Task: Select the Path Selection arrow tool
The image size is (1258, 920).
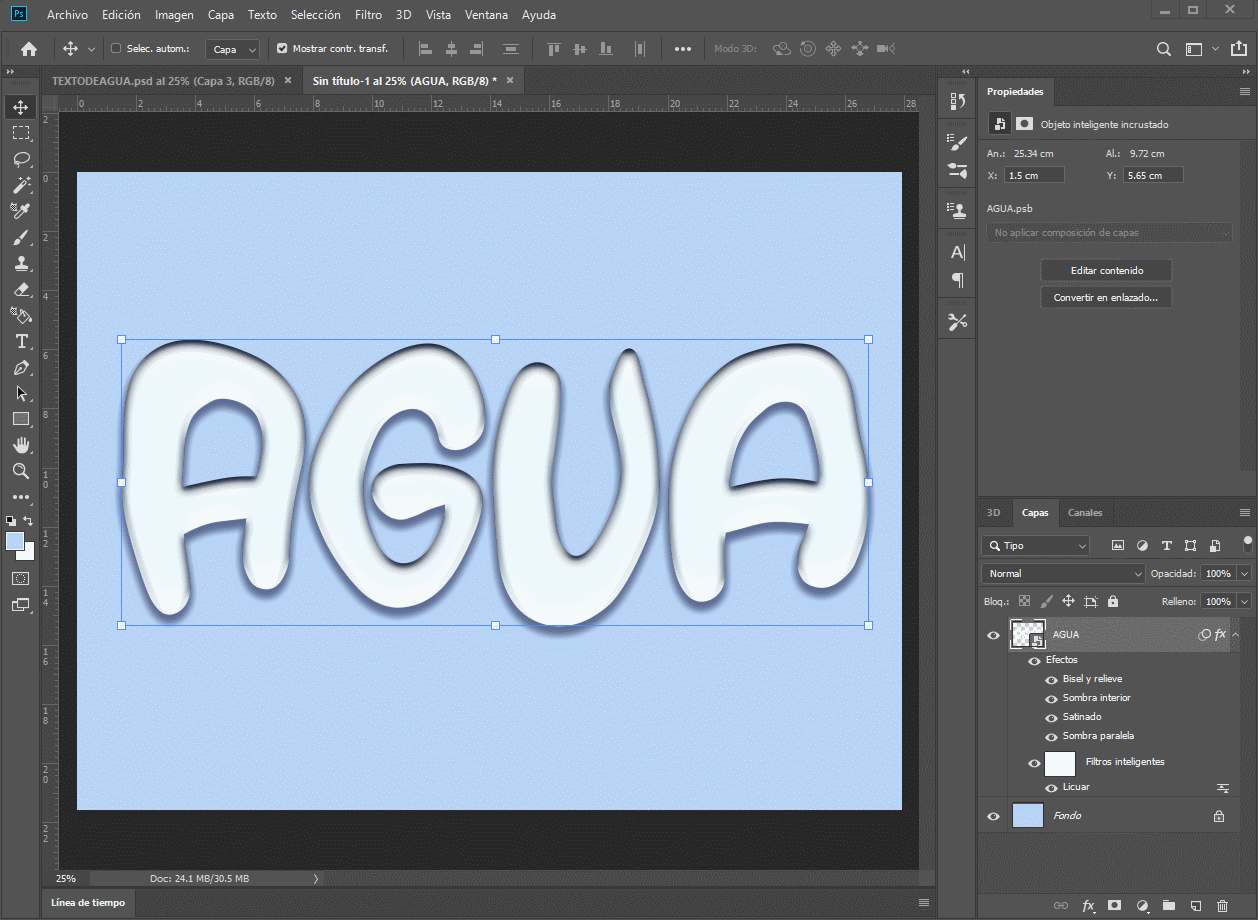Action: click(x=21, y=394)
